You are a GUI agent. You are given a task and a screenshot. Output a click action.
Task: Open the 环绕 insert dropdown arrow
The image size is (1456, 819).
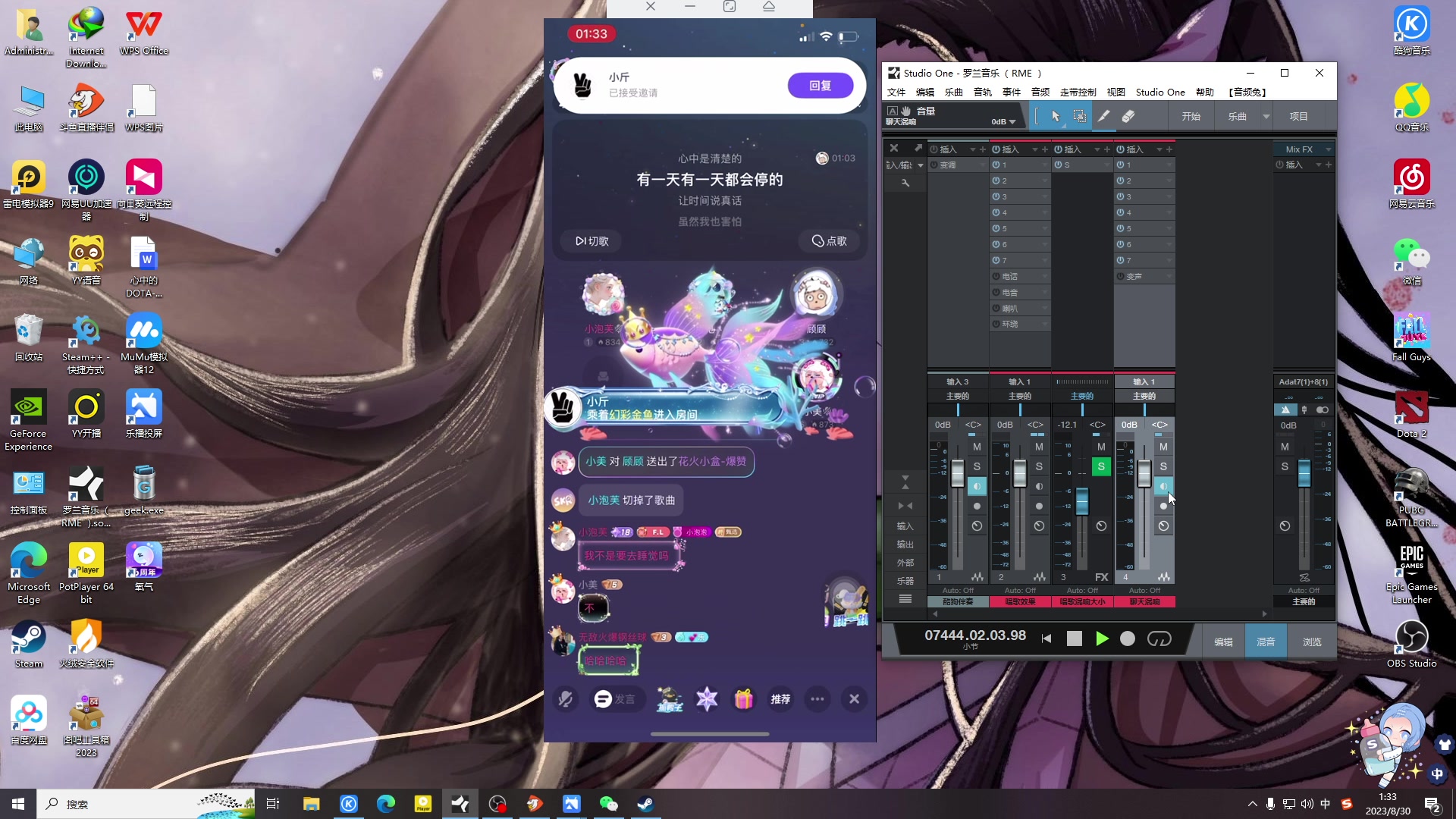tap(1045, 325)
